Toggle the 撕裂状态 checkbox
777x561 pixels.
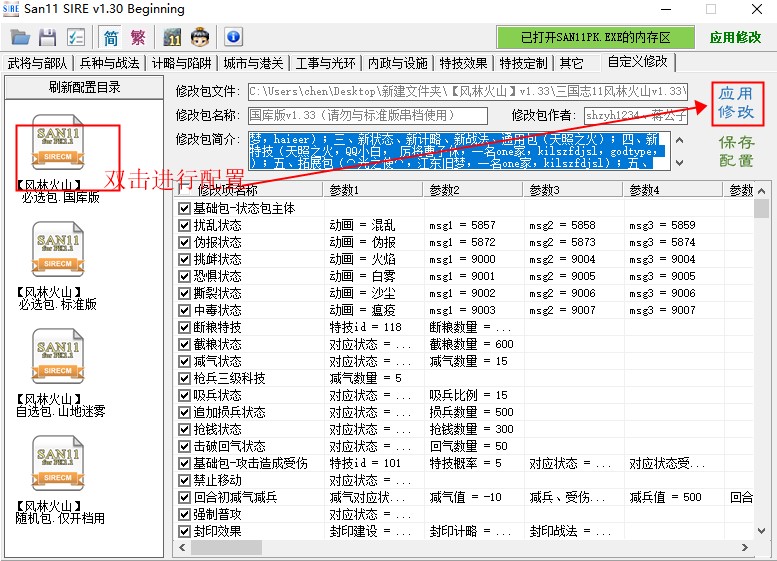coord(184,293)
